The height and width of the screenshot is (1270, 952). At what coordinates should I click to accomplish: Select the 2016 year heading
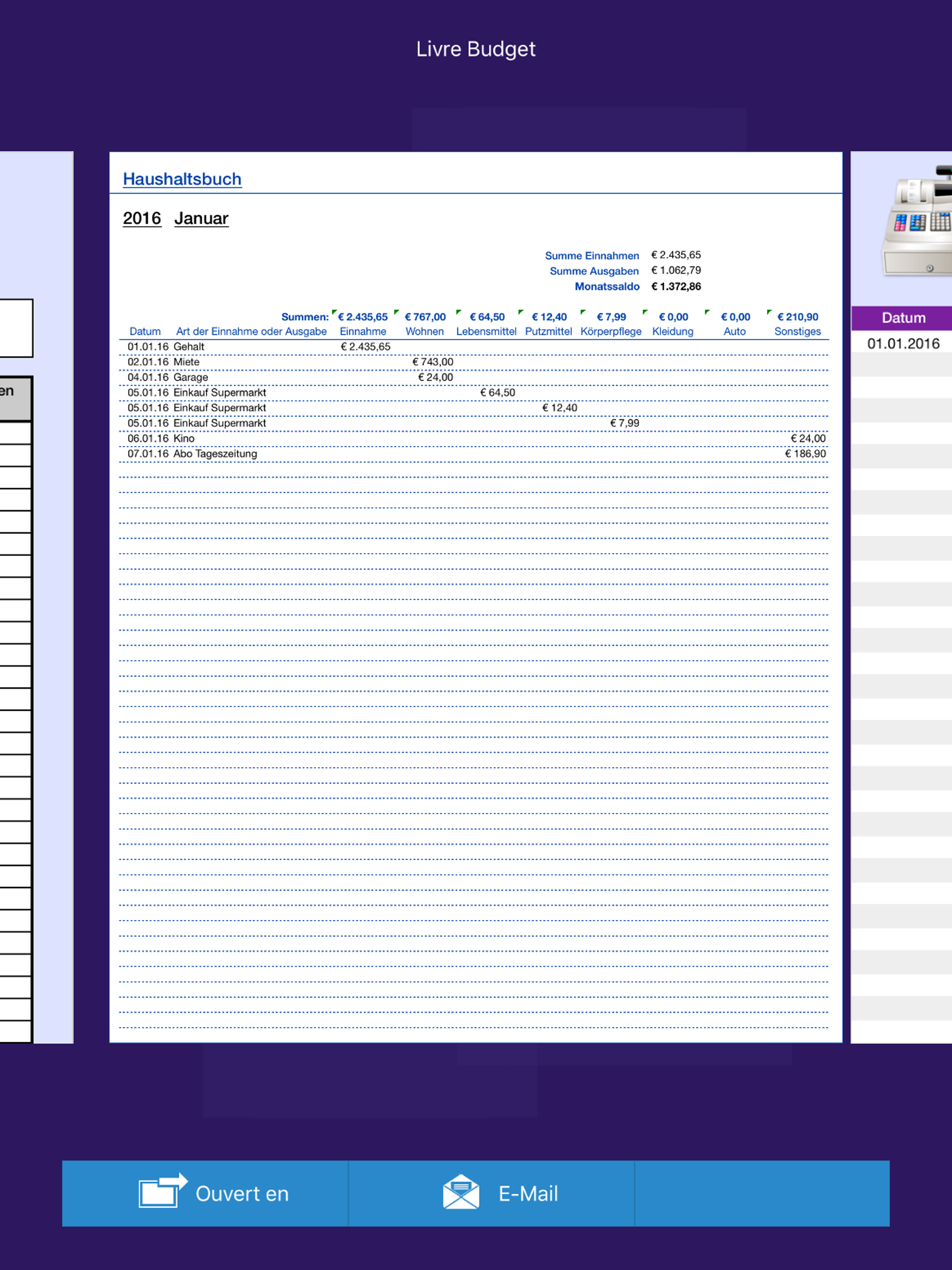click(141, 218)
